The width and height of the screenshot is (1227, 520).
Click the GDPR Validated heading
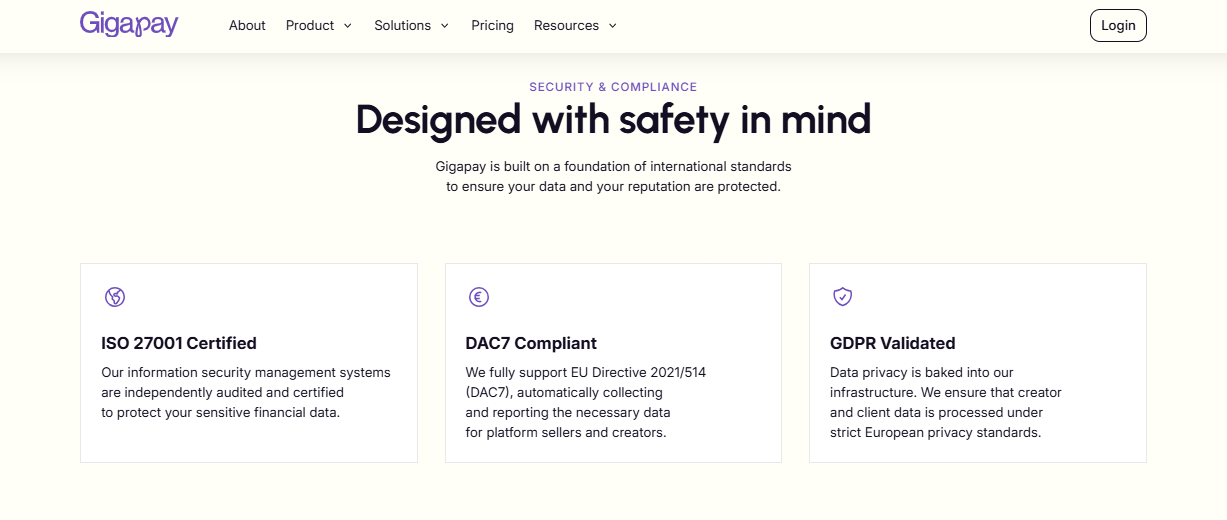click(x=893, y=343)
